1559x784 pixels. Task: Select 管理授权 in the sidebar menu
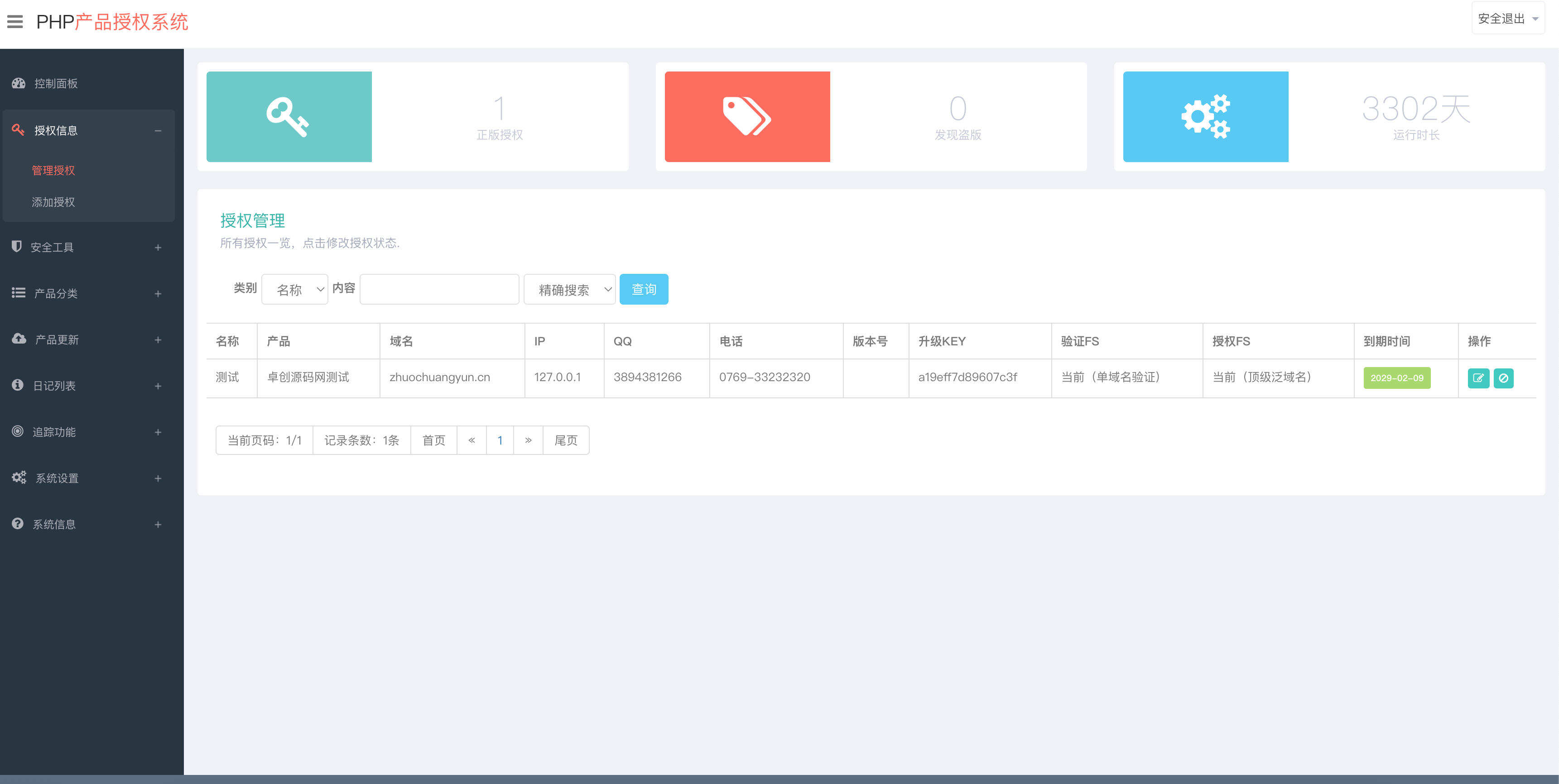[x=53, y=171]
